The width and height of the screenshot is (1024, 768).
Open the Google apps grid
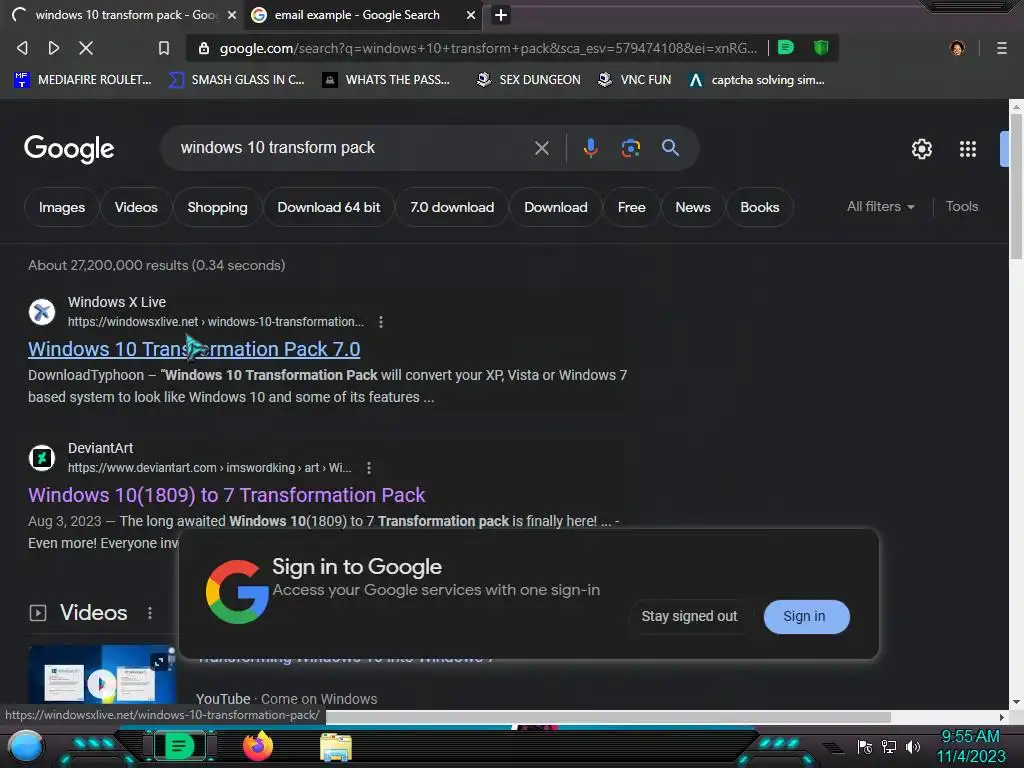pos(967,149)
